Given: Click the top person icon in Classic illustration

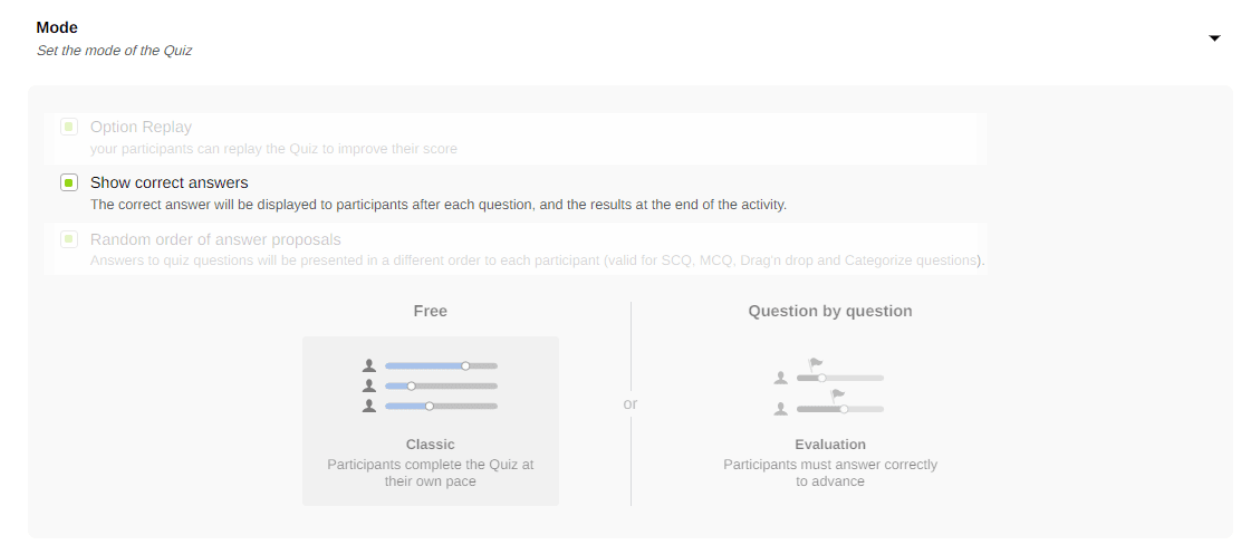Looking at the screenshot, I should coord(370,366).
